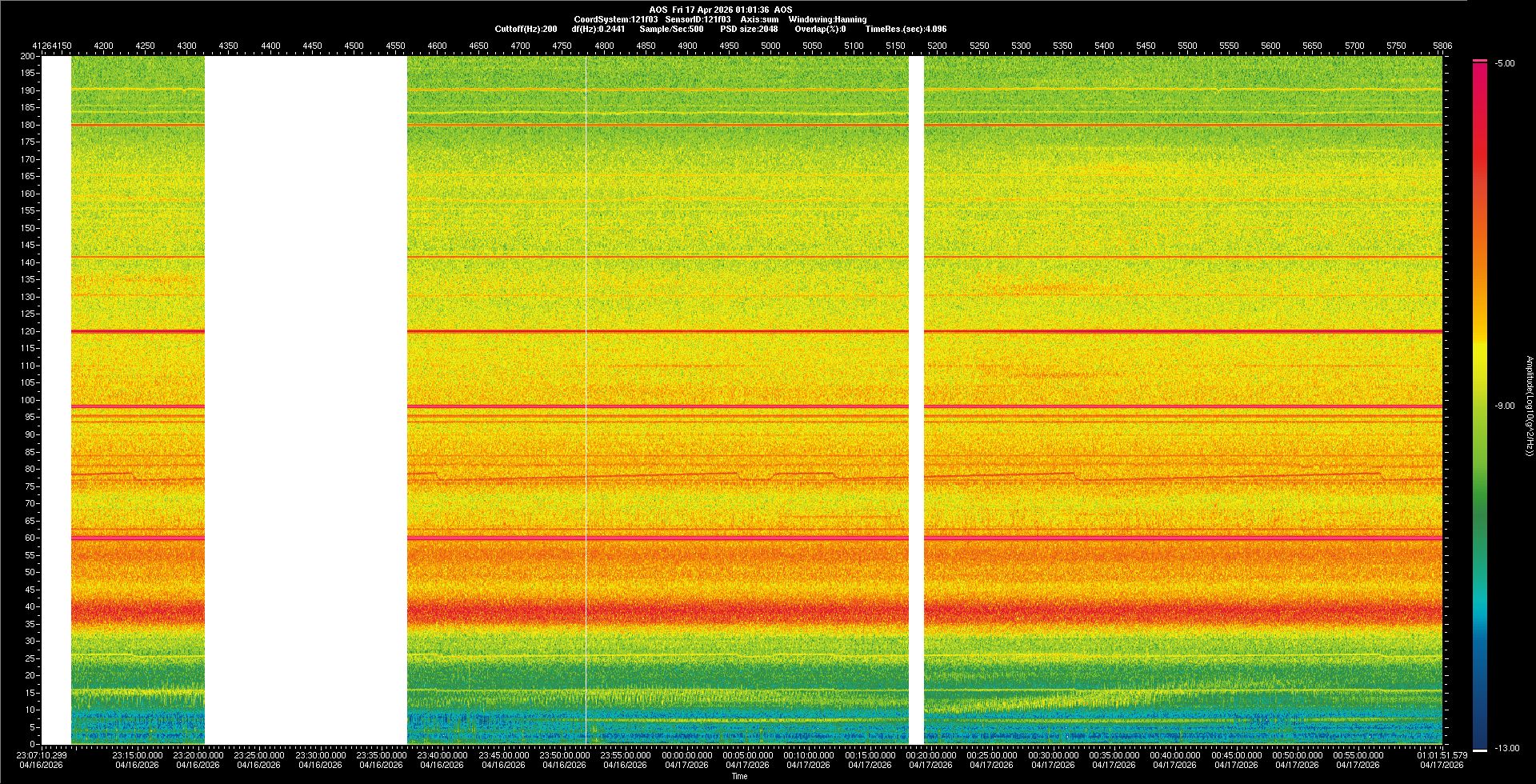Select the 23:15:00.000 time axis label
The image size is (1536, 784).
click(137, 755)
